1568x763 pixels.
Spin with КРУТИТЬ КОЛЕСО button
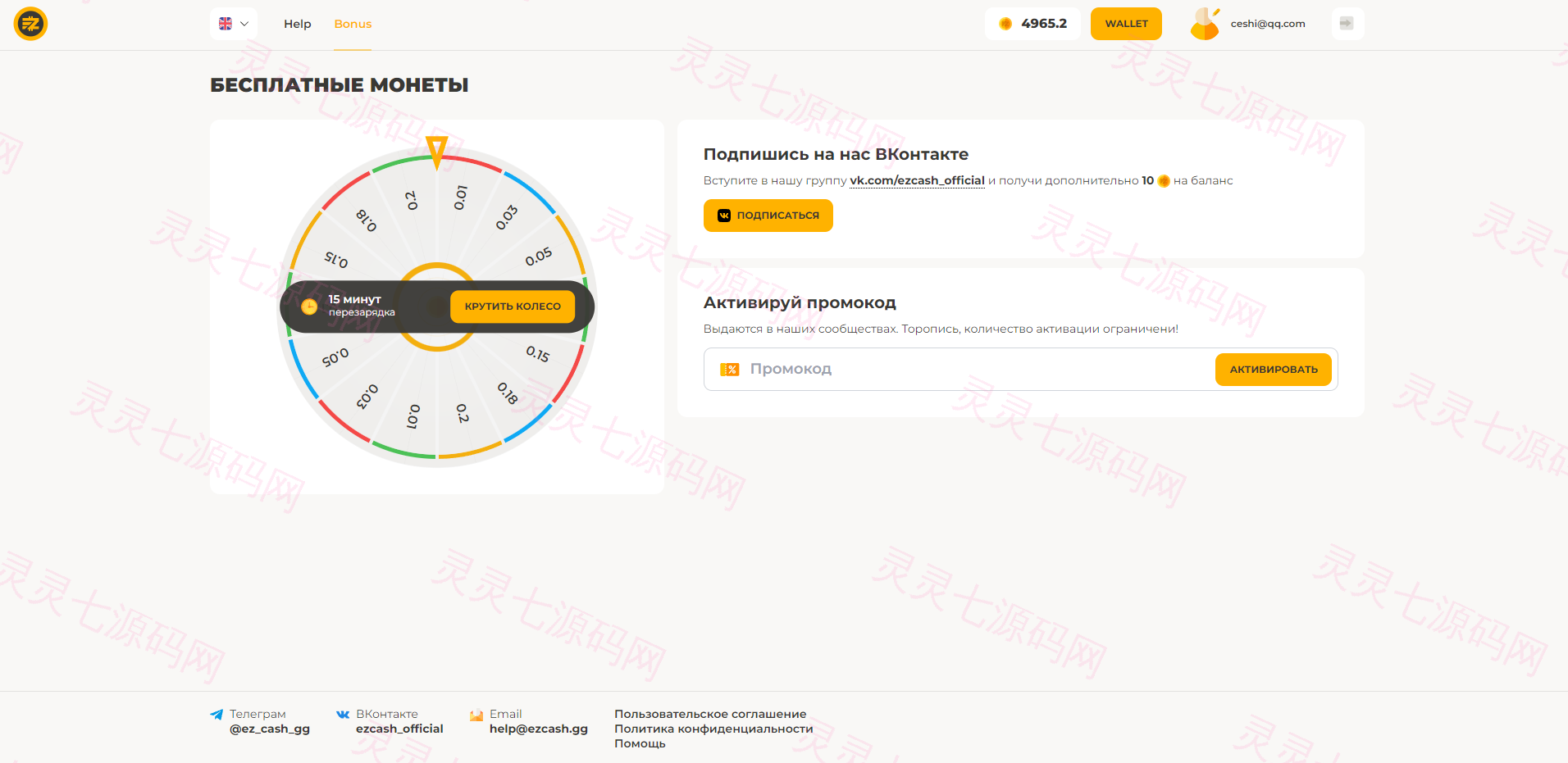513,307
